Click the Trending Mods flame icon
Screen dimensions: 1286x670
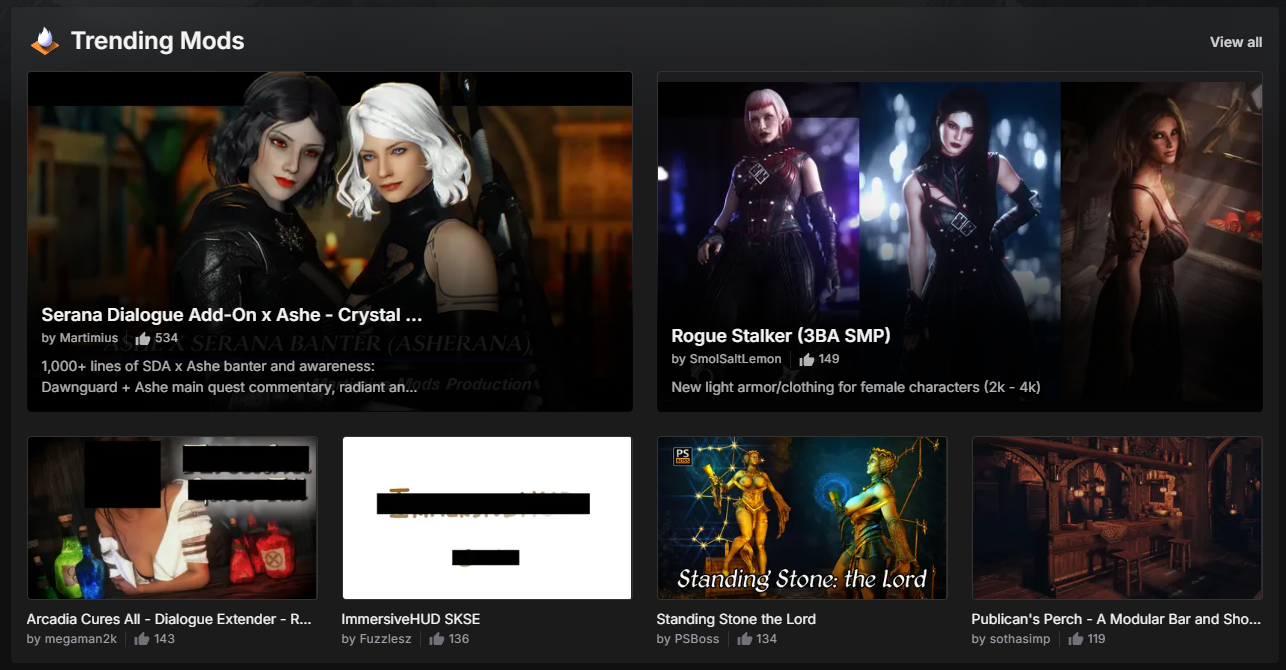click(x=45, y=41)
